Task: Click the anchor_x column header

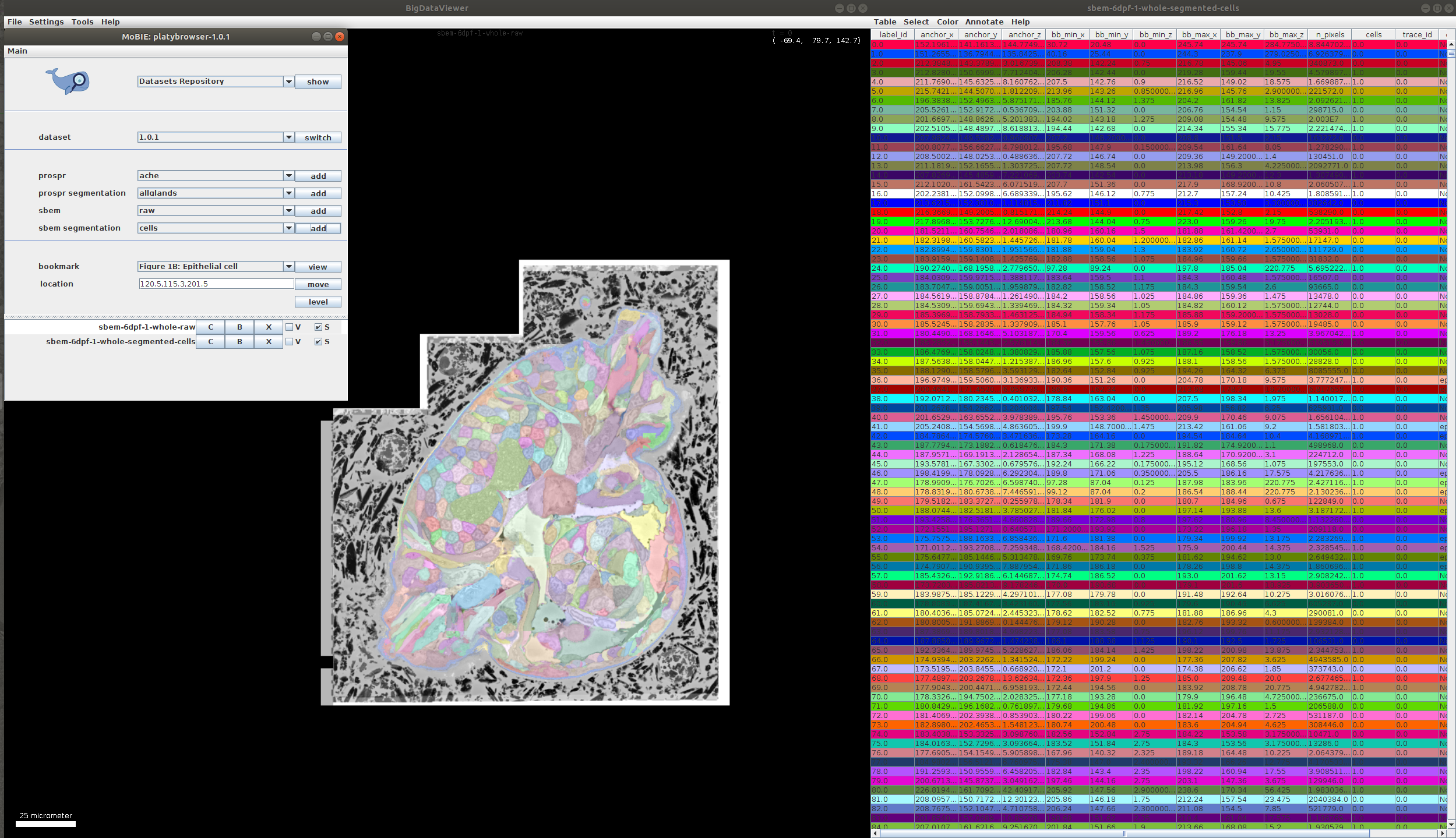Action: click(937, 35)
